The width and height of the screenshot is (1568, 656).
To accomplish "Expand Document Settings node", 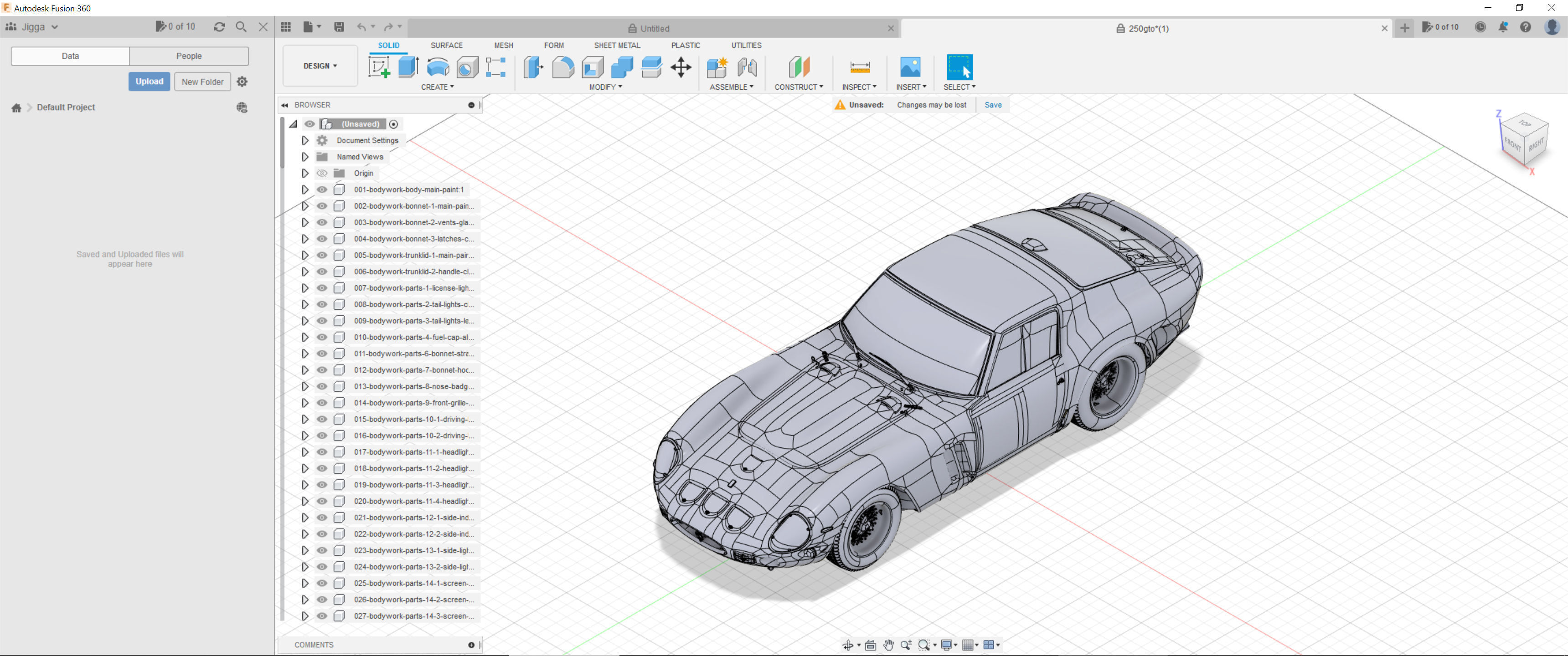I will 305,141.
